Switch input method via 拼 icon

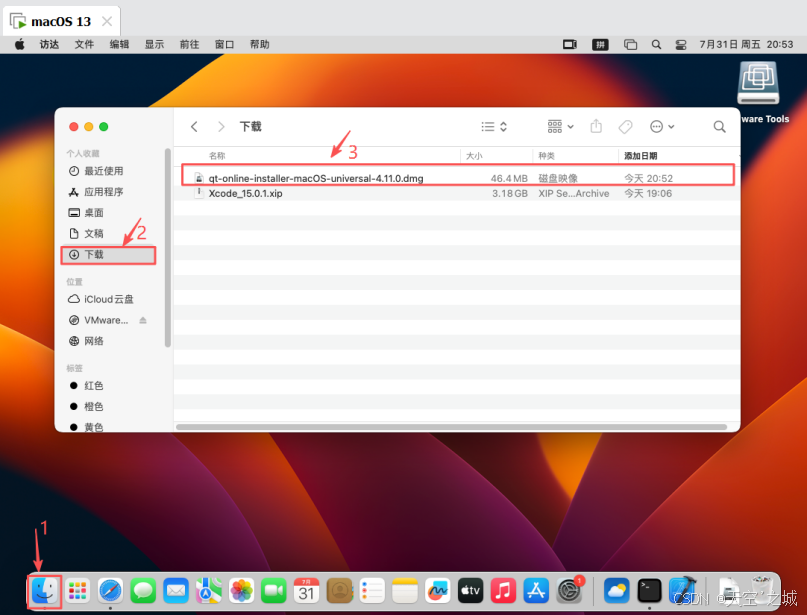point(600,45)
